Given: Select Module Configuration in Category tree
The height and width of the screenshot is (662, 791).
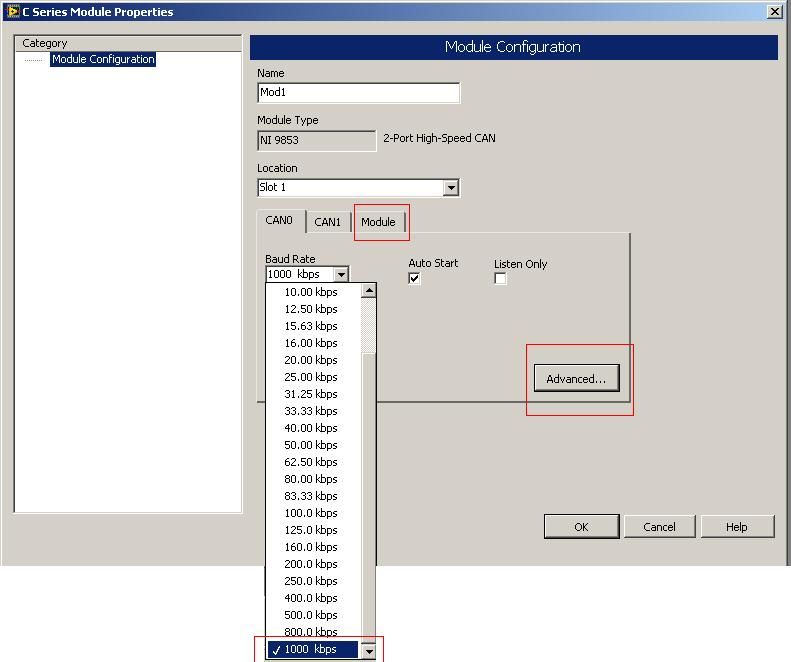Looking at the screenshot, I should point(103,59).
